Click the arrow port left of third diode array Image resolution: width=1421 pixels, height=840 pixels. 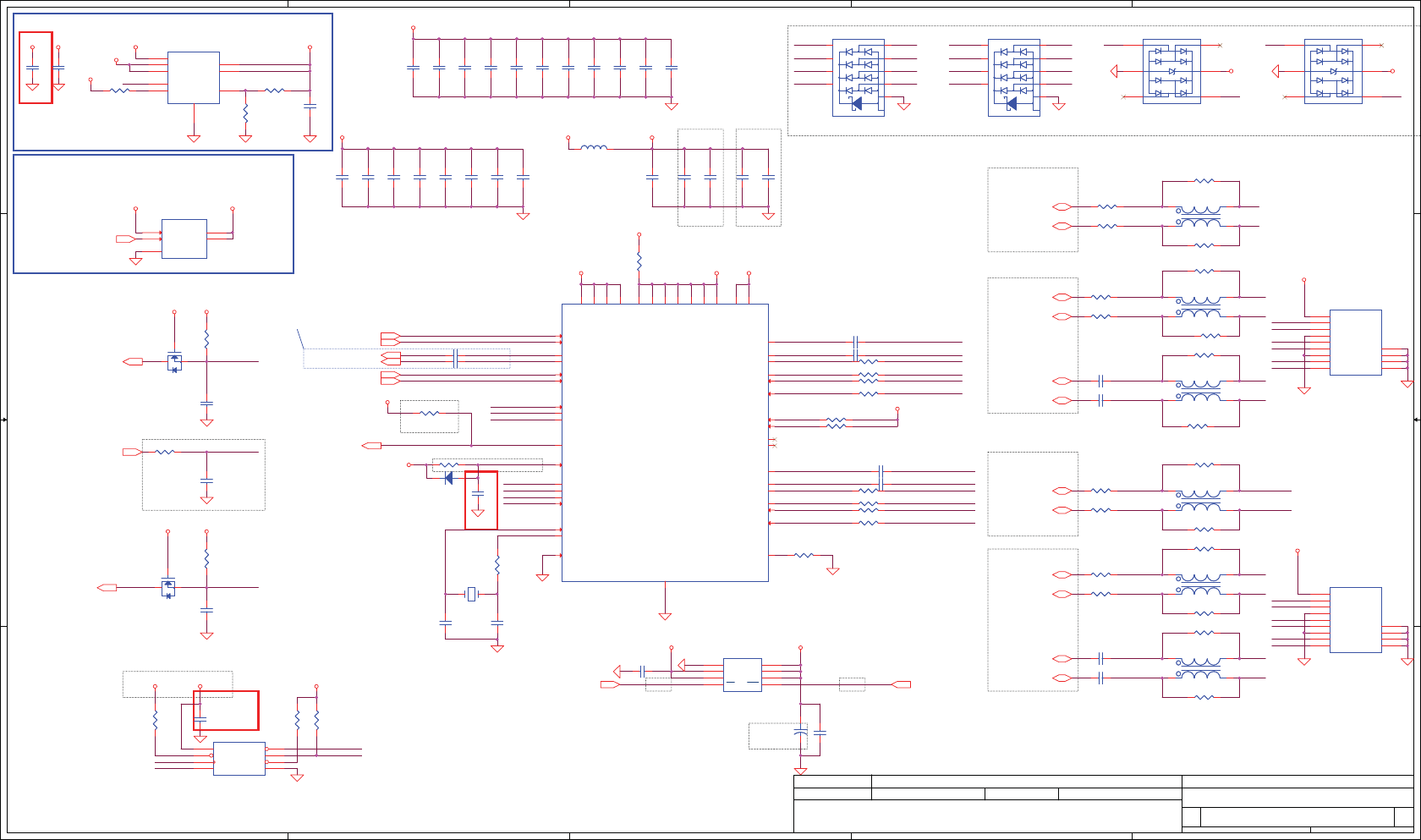tap(1115, 71)
